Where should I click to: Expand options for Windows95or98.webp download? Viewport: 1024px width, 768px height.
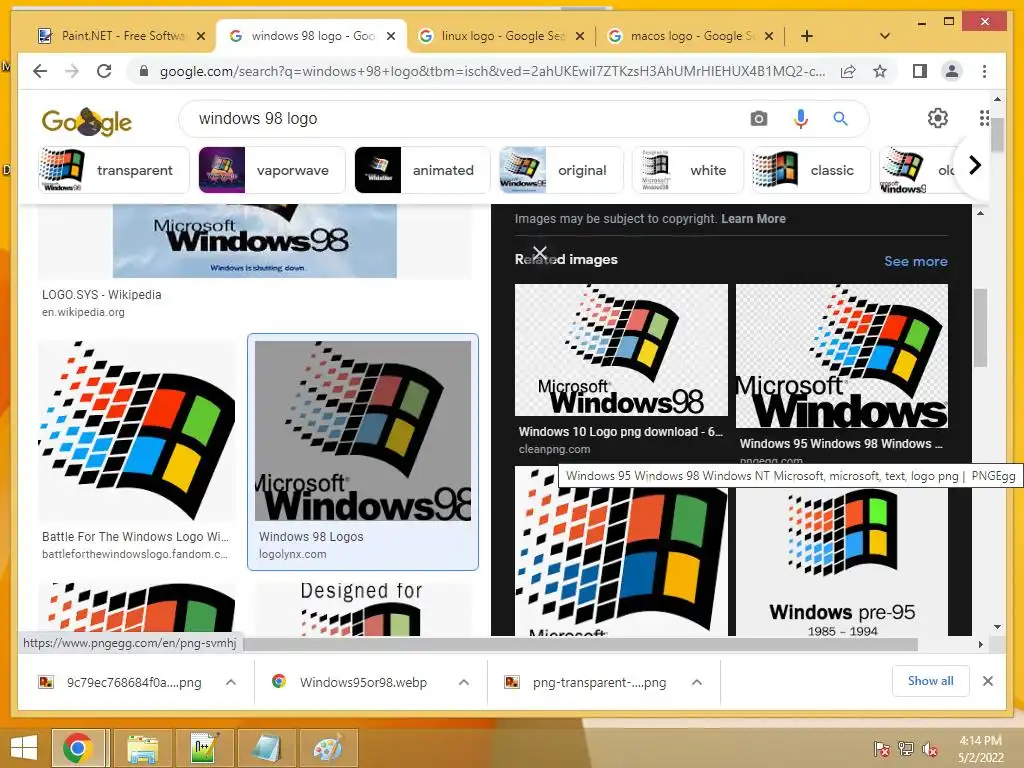coord(464,682)
